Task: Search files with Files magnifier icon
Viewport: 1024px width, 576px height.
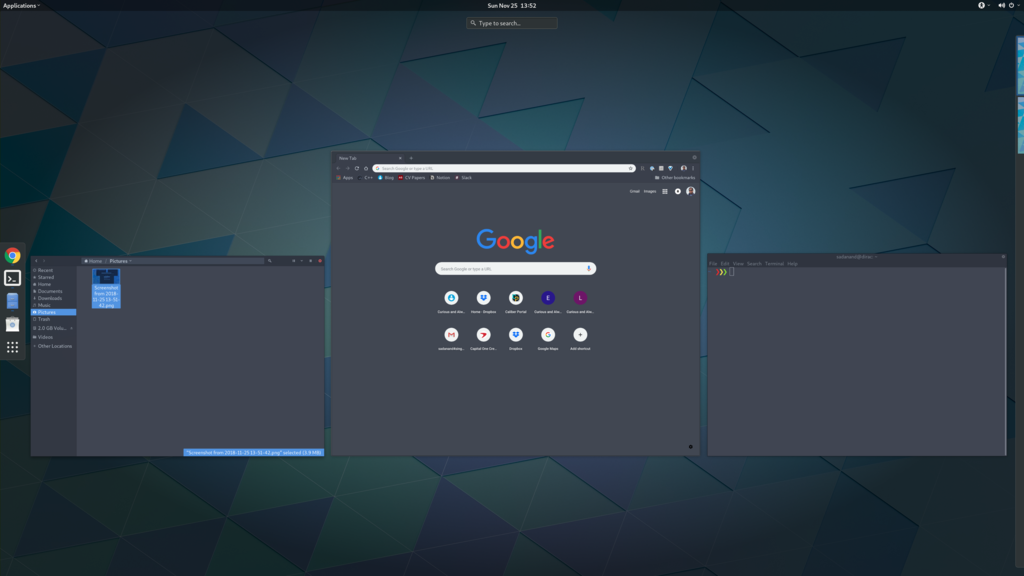Action: (x=270, y=261)
